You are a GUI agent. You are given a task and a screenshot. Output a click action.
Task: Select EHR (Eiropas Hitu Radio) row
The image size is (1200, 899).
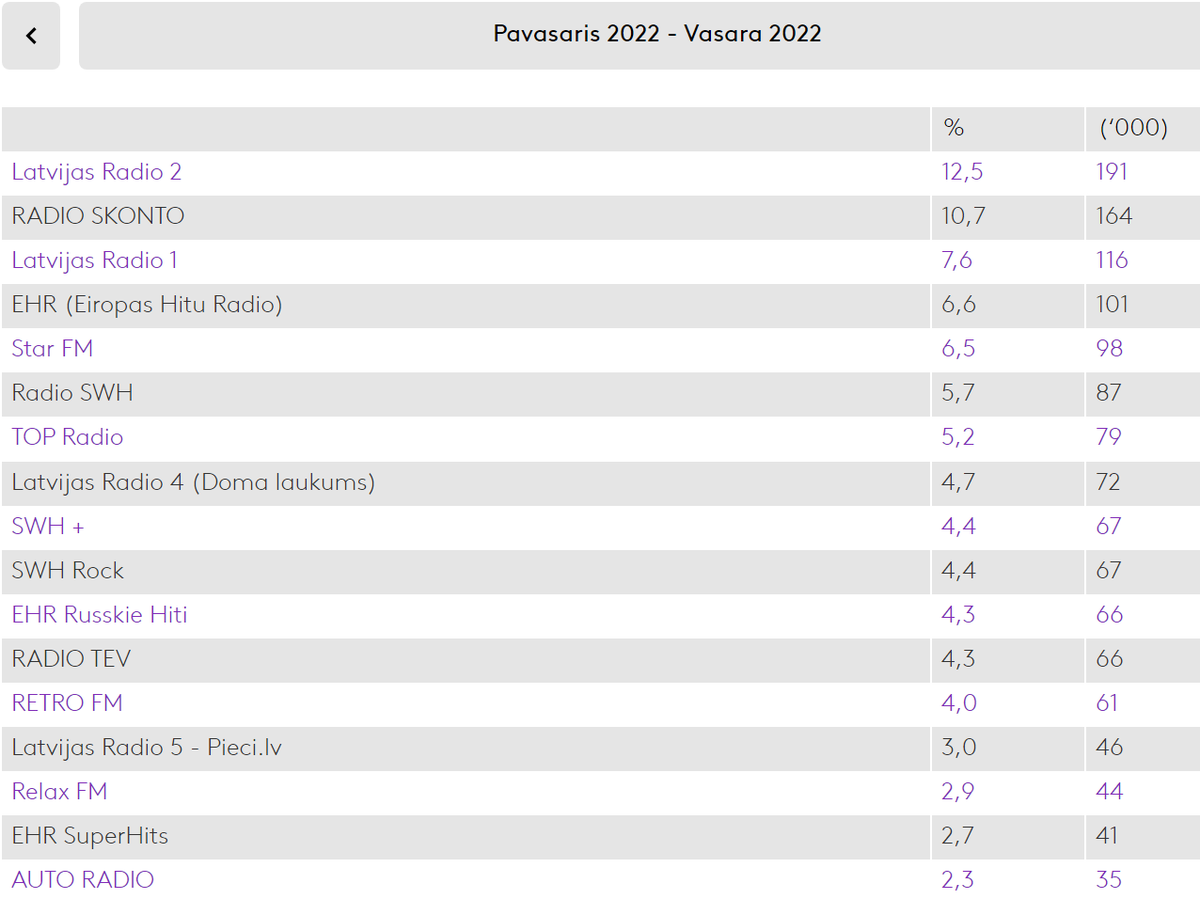600,305
